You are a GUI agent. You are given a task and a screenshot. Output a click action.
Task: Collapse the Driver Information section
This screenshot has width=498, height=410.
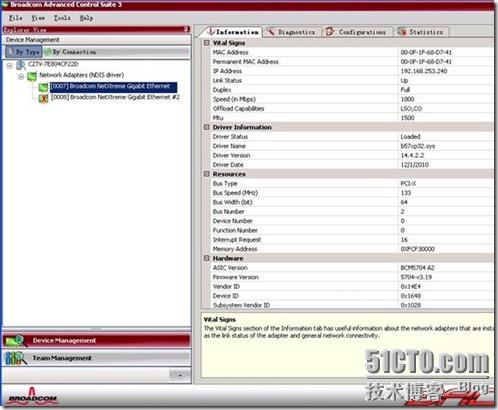point(207,127)
